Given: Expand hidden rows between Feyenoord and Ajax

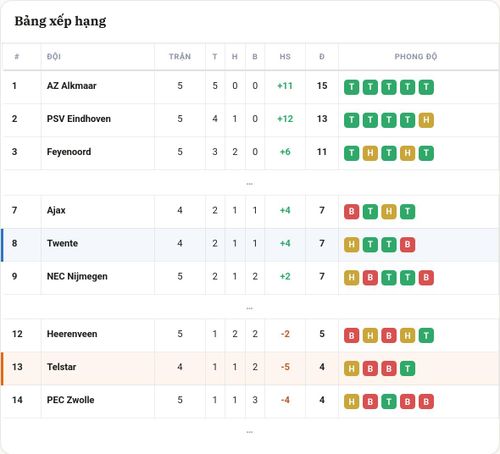Looking at the screenshot, I should (x=249, y=184).
